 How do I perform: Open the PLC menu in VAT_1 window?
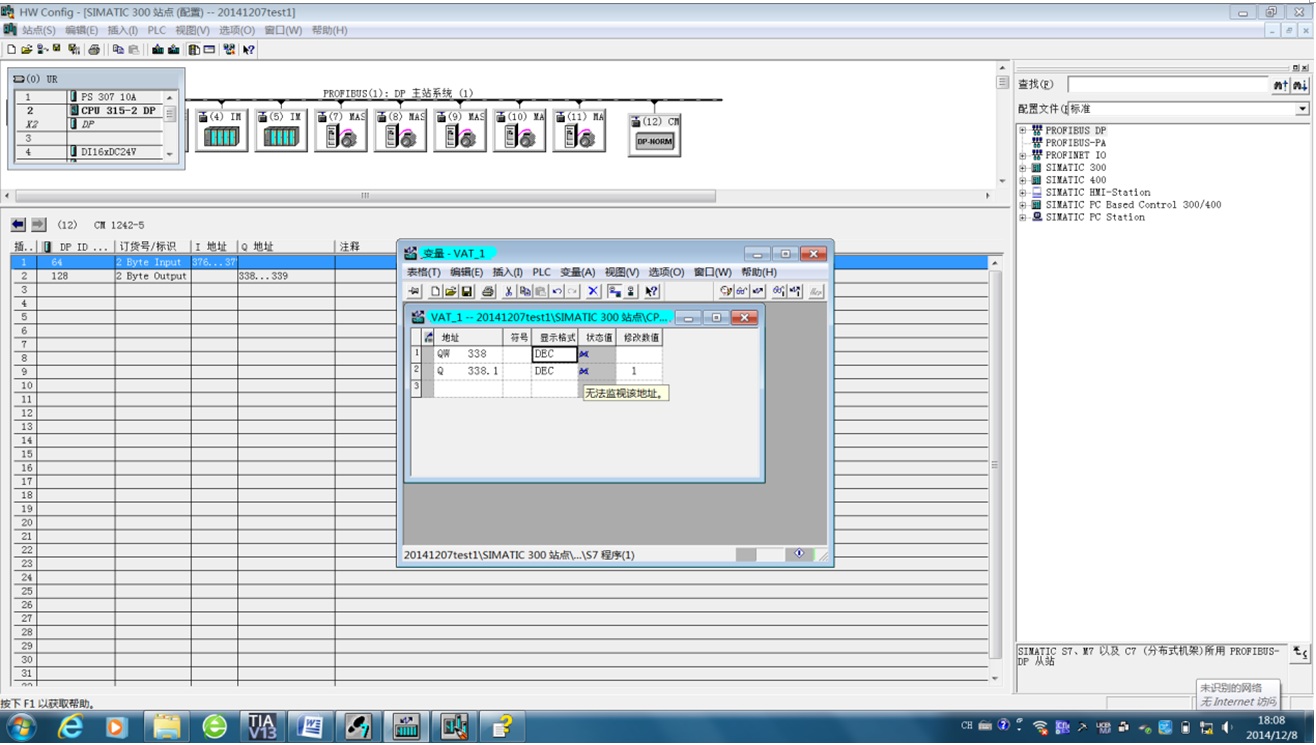[541, 272]
